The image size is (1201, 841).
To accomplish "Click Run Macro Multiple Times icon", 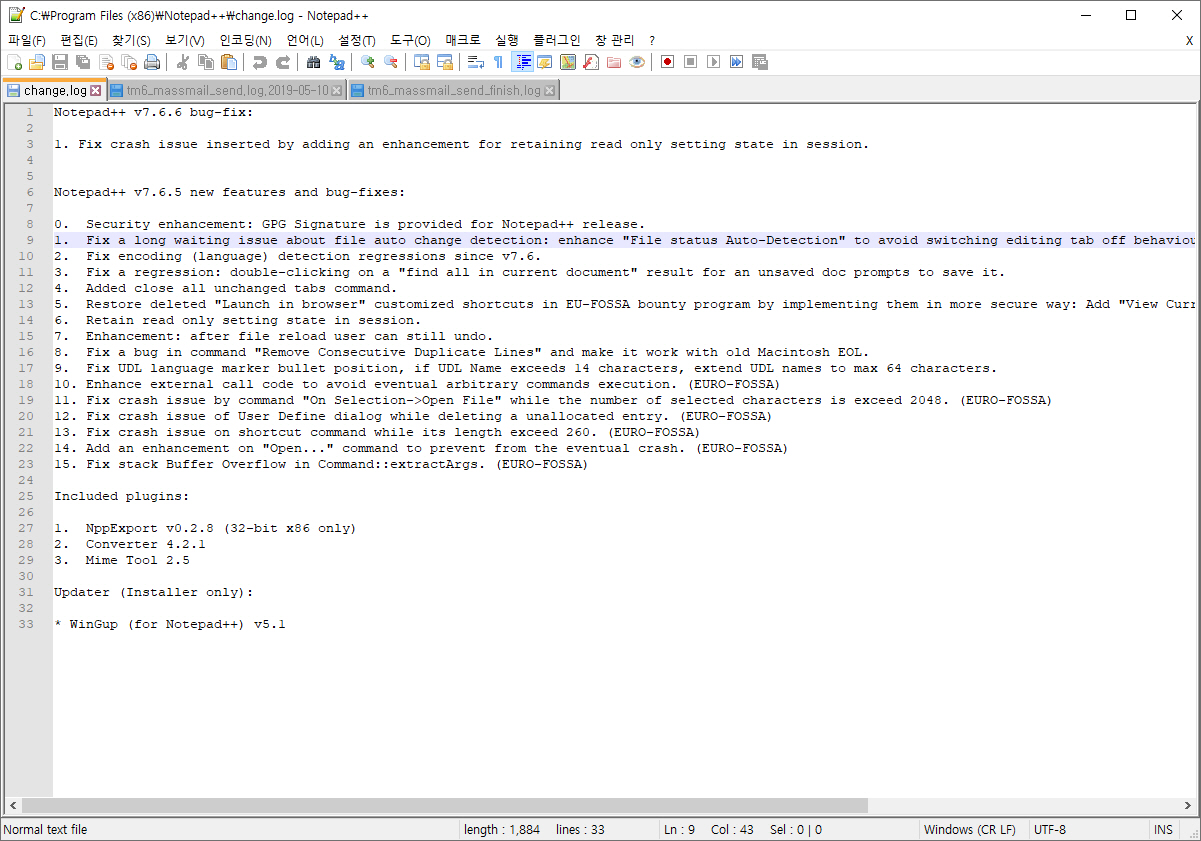I will (x=737, y=62).
